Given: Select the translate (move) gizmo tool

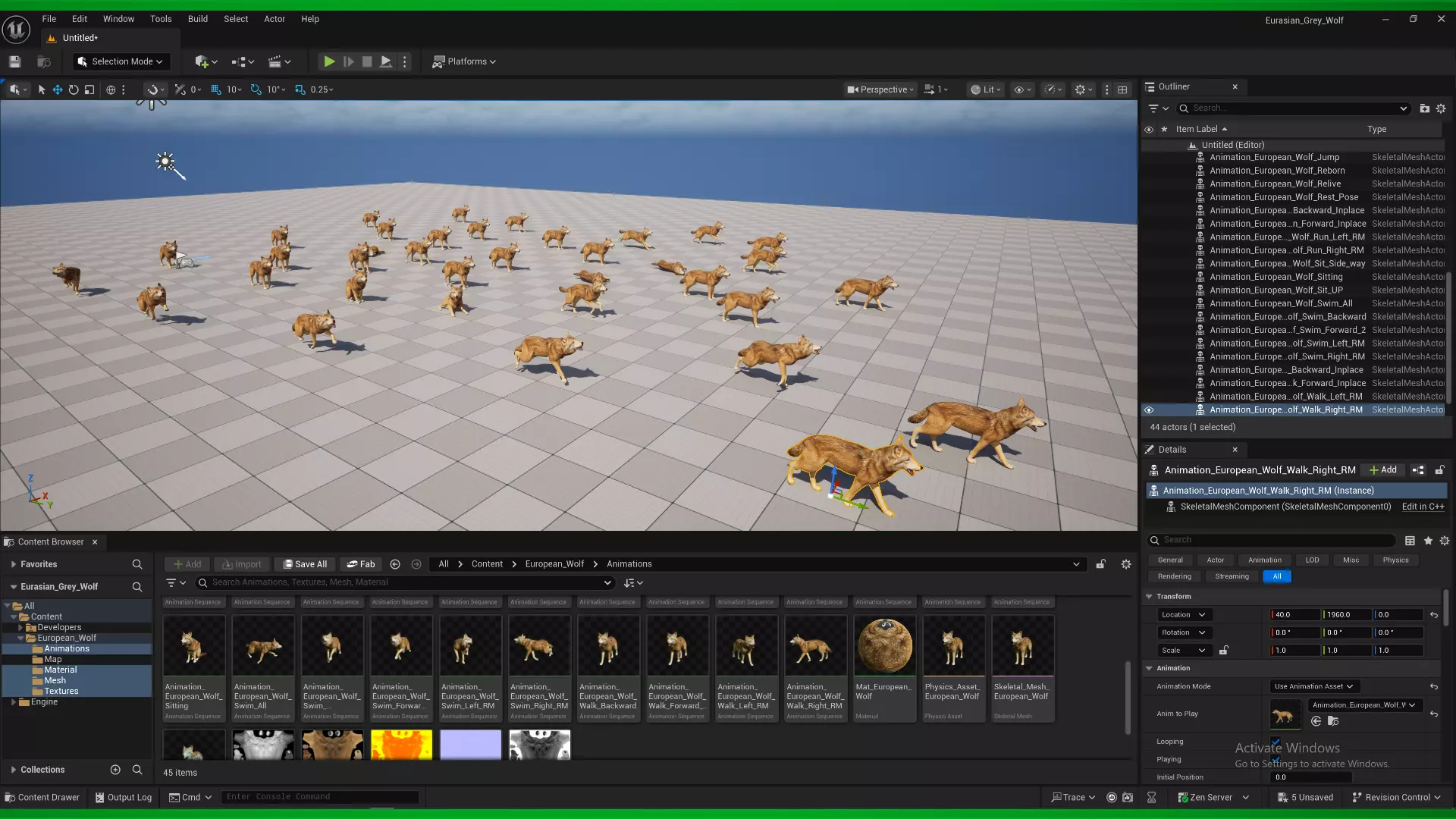Looking at the screenshot, I should pyautogui.click(x=57, y=89).
